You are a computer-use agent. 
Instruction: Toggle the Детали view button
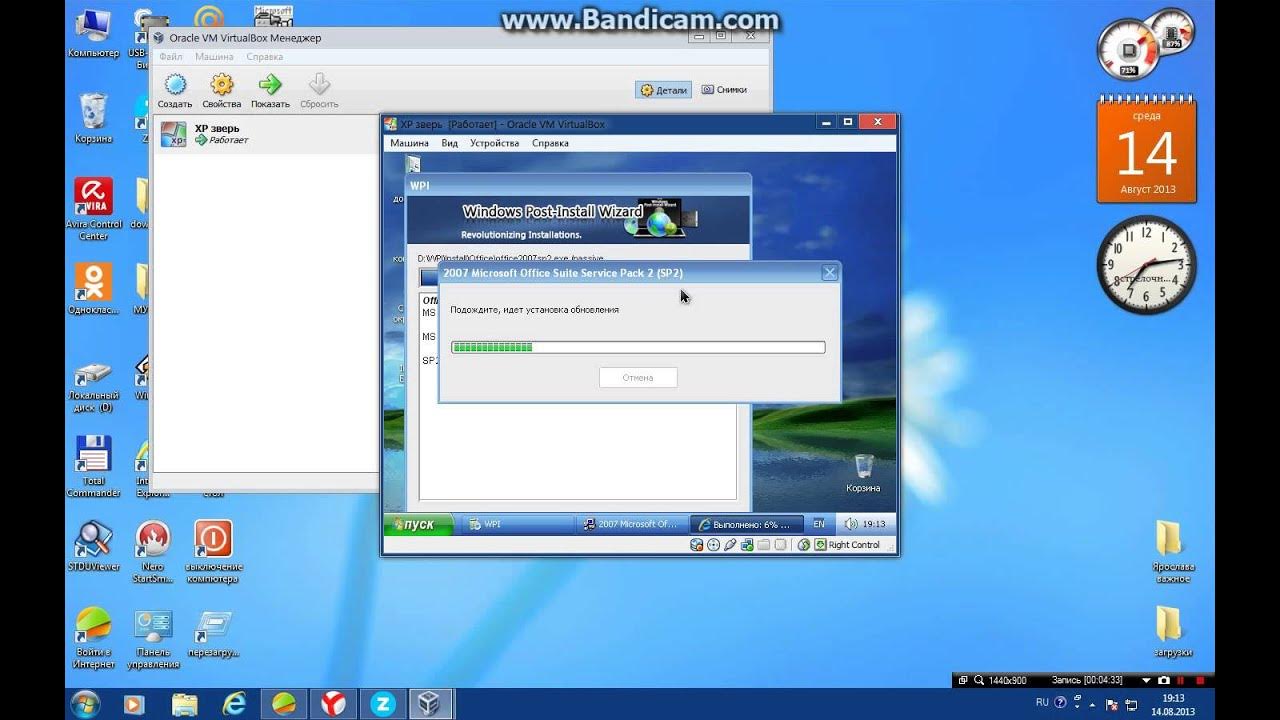pos(664,90)
